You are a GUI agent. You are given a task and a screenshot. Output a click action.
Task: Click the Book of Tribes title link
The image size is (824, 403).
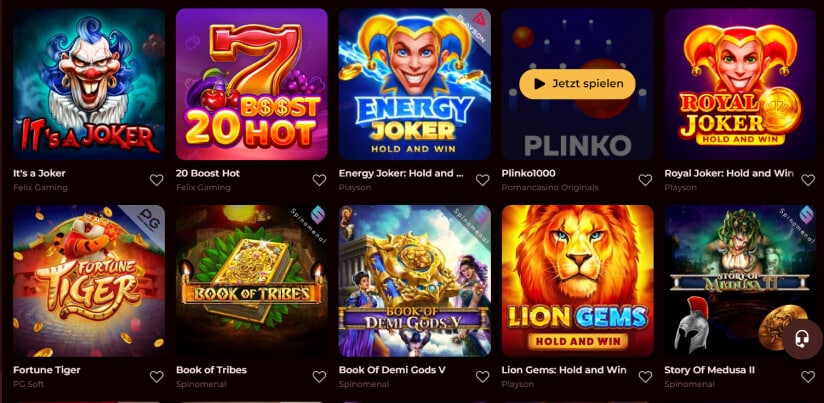coord(211,370)
